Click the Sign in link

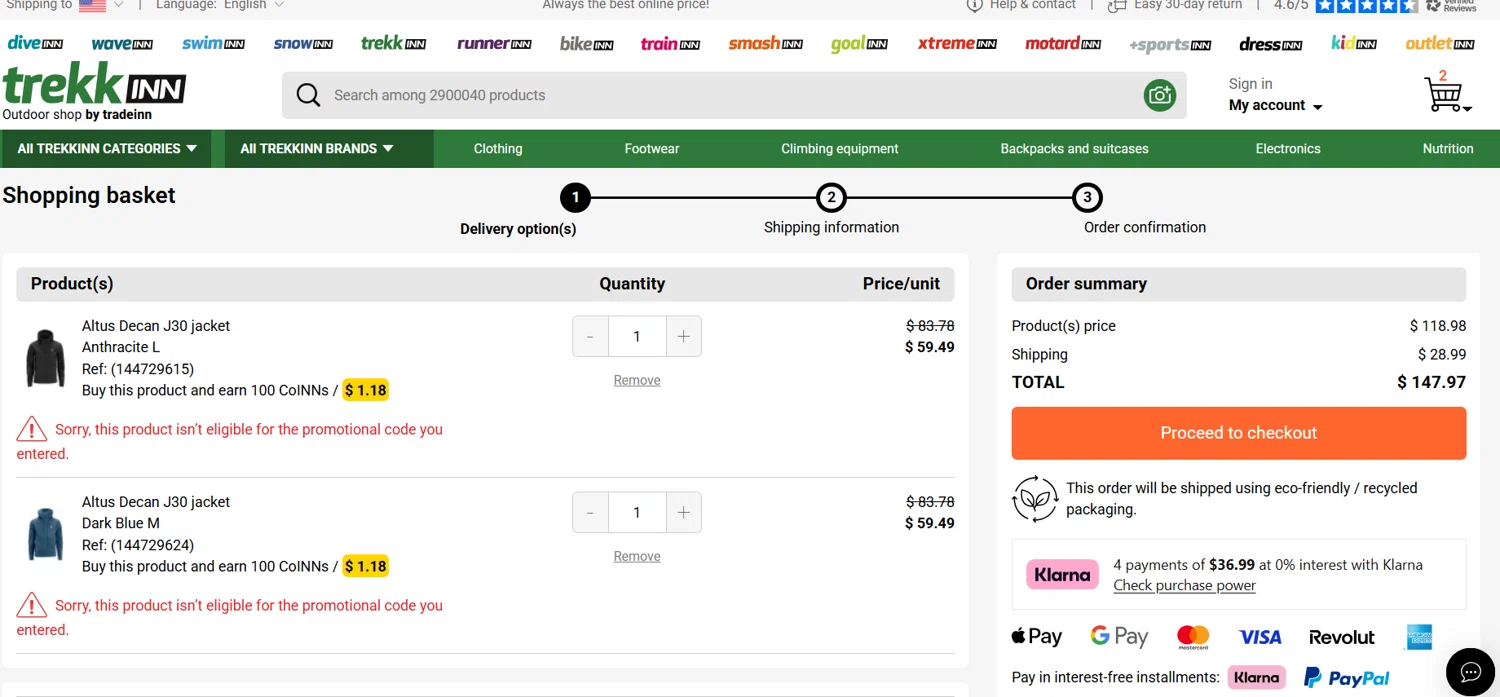pyautogui.click(x=1250, y=84)
